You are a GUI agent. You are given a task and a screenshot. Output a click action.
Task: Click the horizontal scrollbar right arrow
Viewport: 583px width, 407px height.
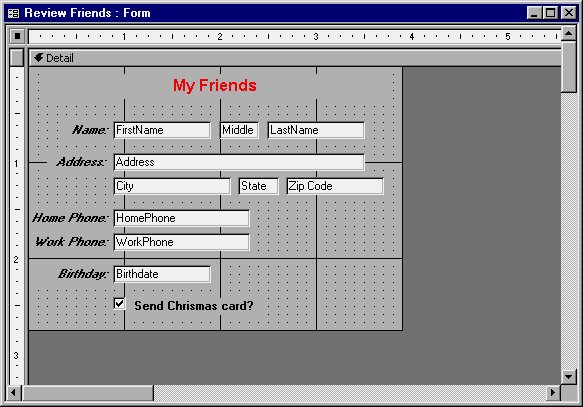point(553,393)
